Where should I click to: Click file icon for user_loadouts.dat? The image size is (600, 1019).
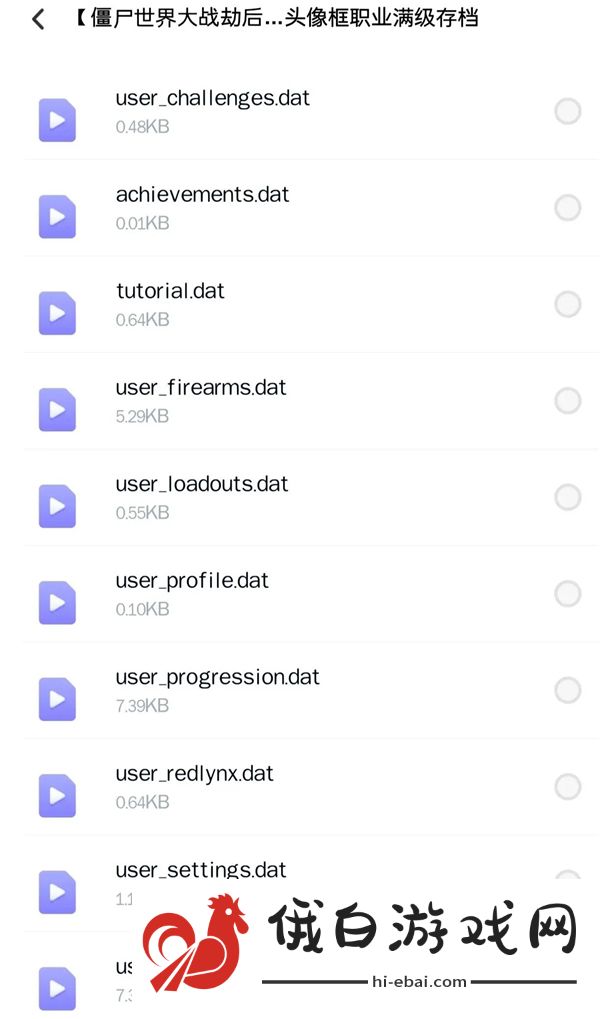[x=57, y=506]
